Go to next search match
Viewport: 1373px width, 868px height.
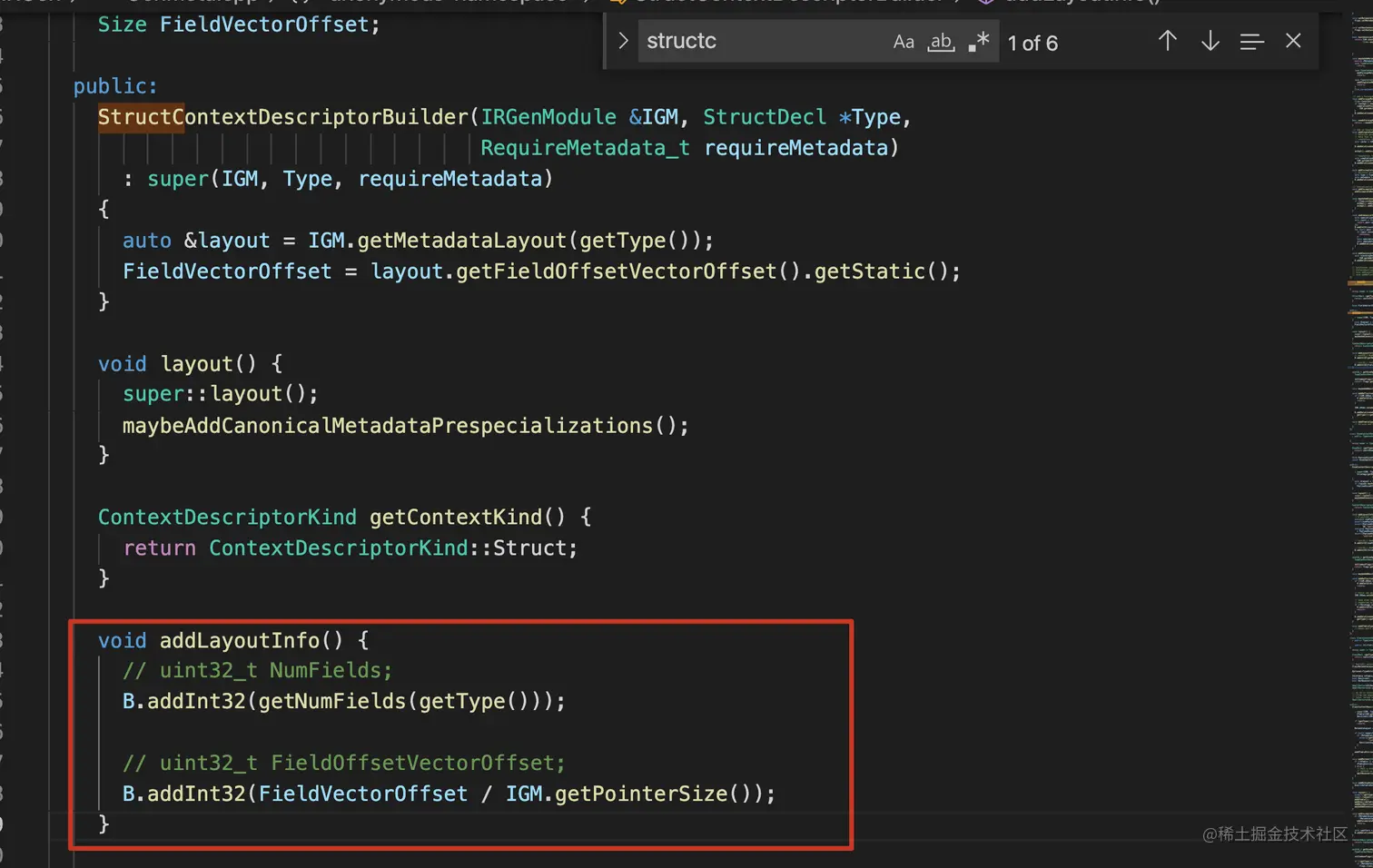click(1210, 41)
